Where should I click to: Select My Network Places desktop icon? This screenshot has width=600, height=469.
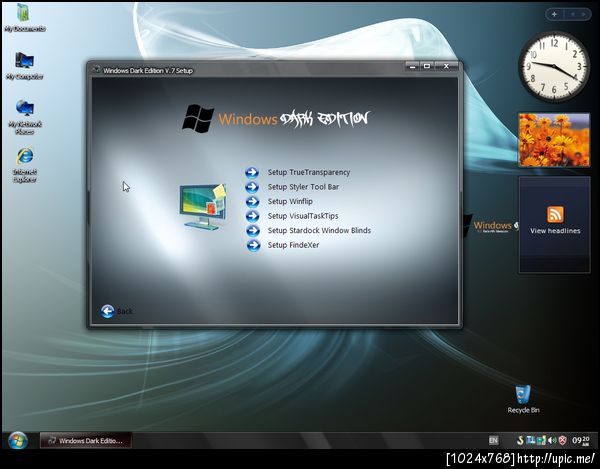25,117
